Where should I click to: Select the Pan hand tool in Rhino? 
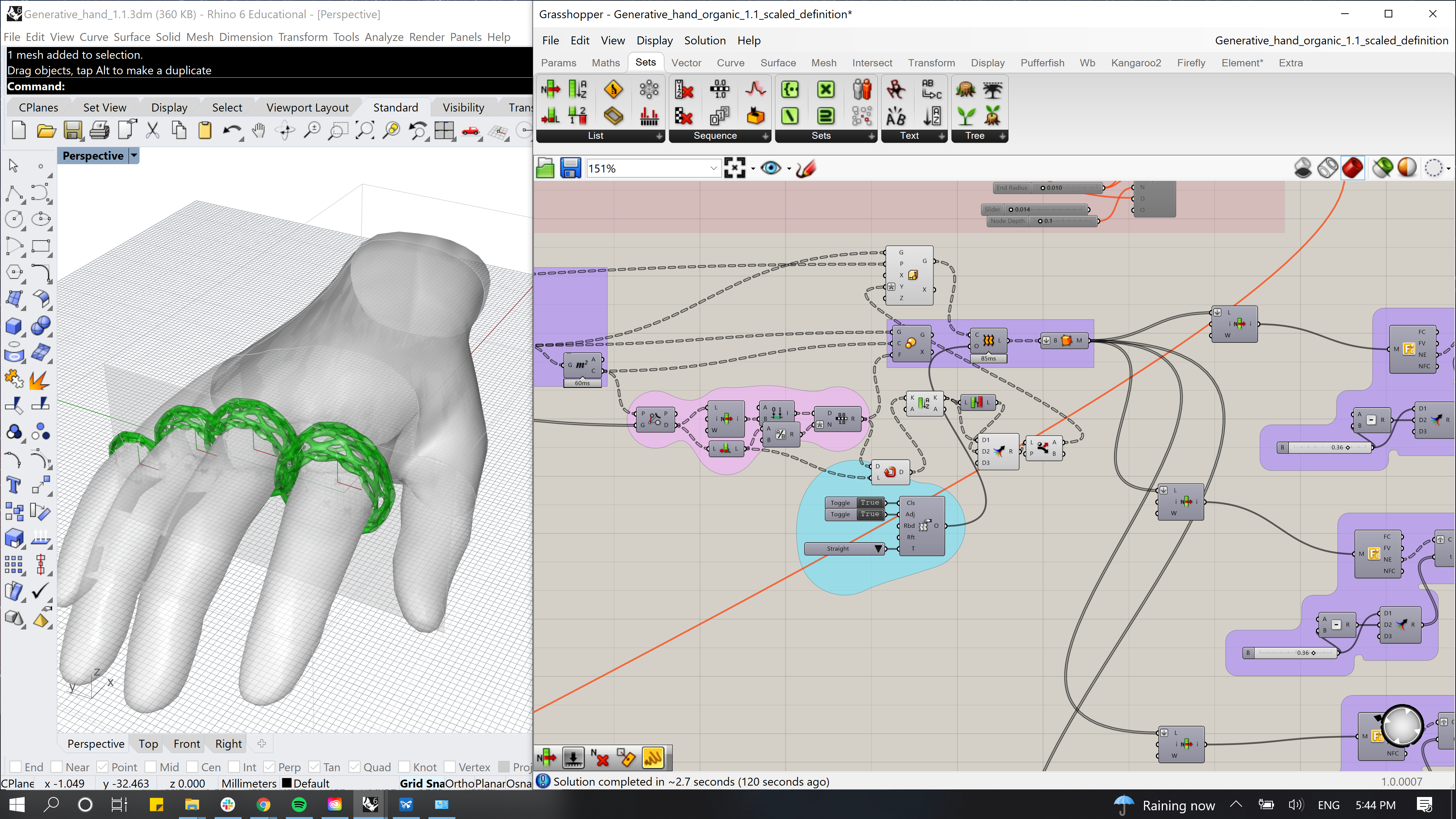pos(258,130)
